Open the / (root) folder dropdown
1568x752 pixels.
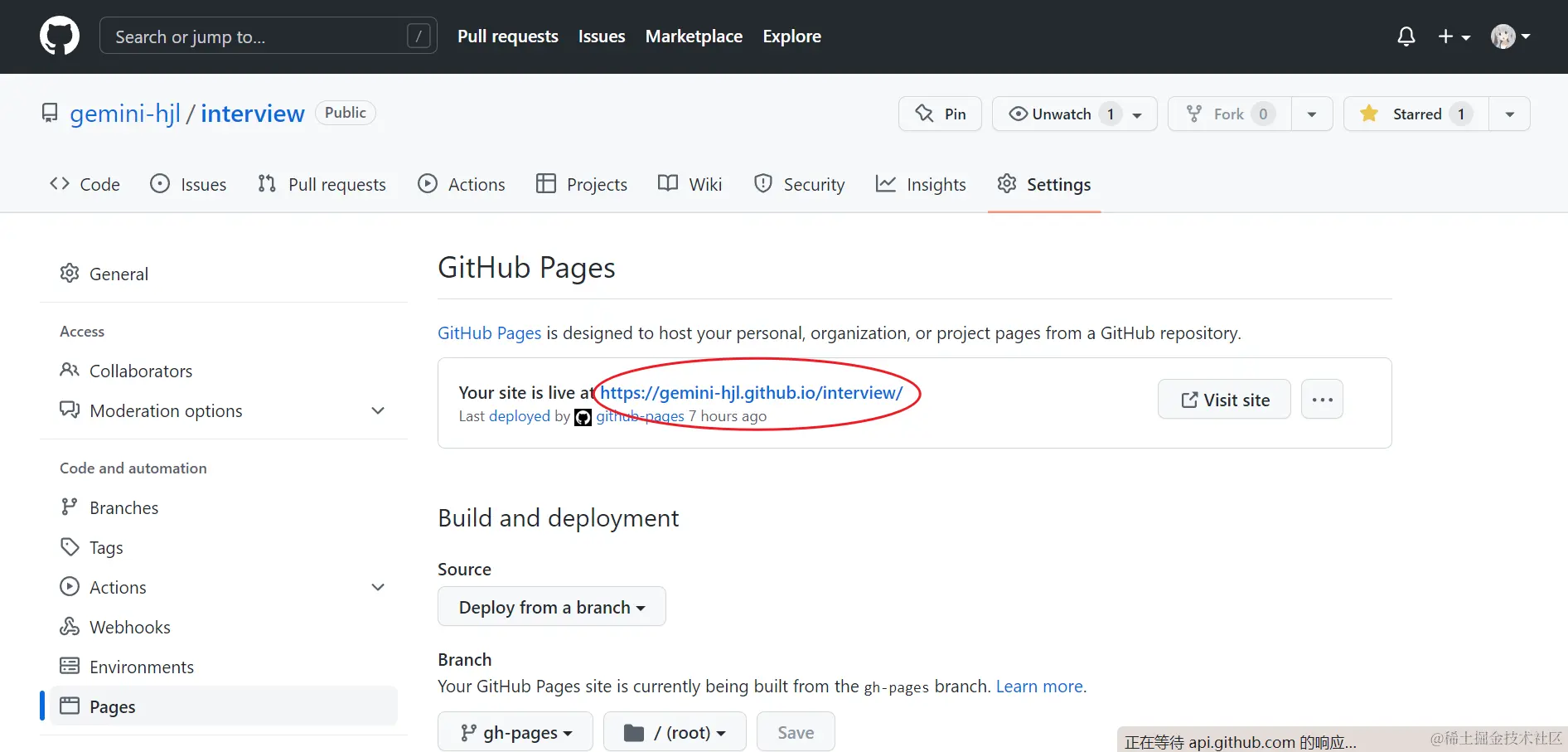(x=675, y=732)
